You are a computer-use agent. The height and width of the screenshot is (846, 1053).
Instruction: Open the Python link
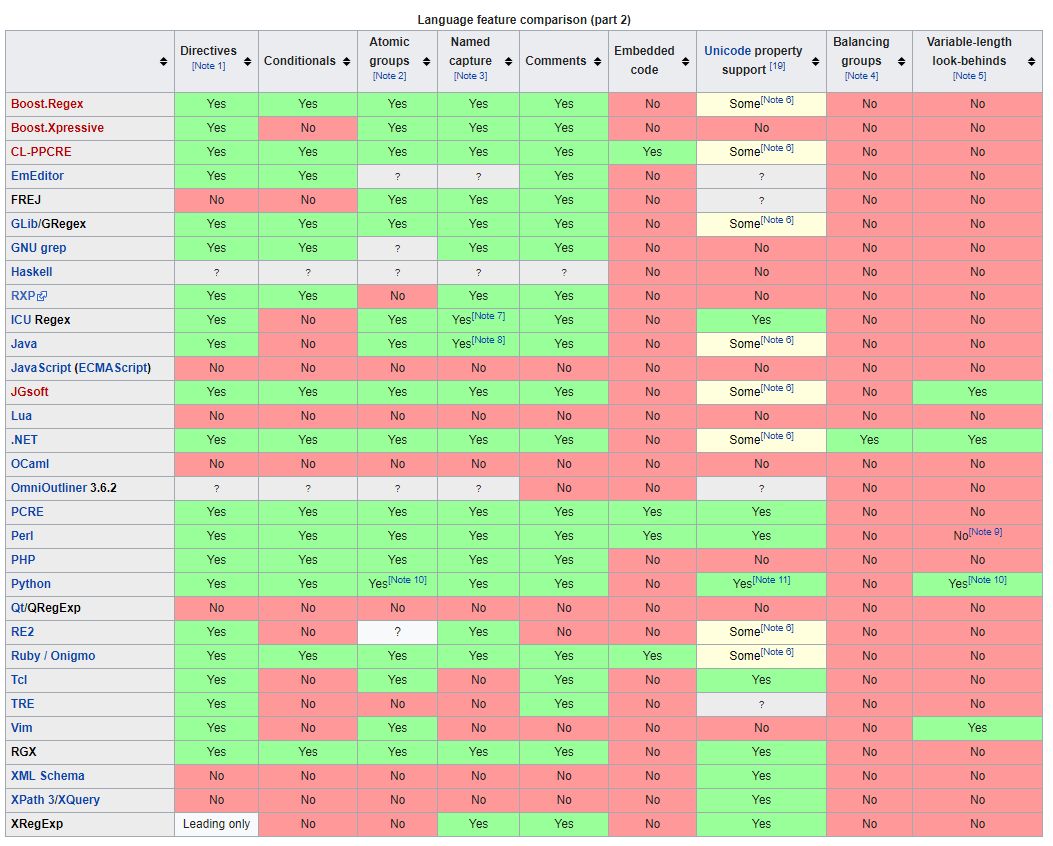click(31, 583)
